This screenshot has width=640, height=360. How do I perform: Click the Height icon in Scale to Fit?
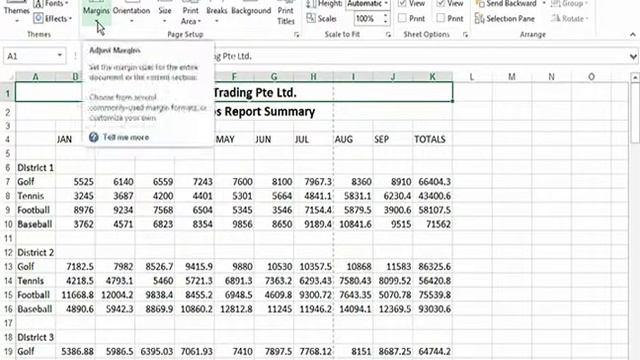311,4
